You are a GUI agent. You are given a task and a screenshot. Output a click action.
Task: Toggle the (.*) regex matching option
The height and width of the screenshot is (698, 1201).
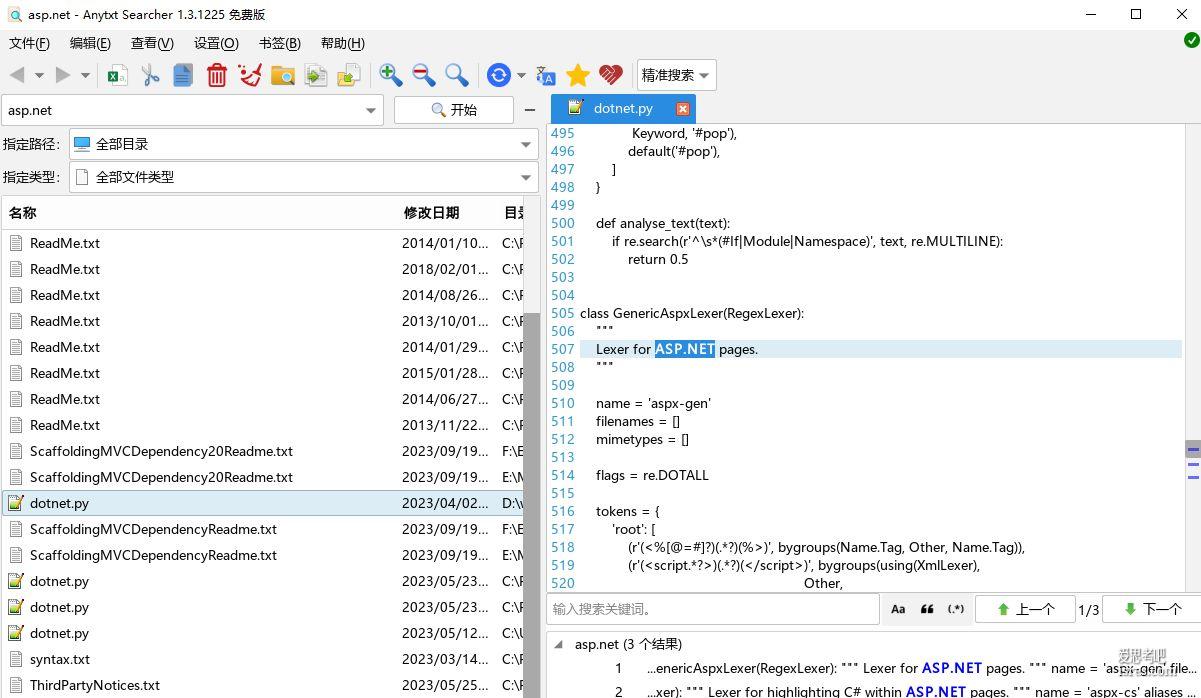[x=956, y=609]
